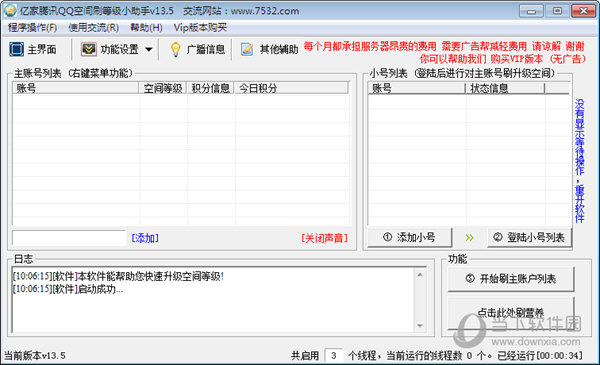600x365 pixels.
Task: Click the 积分信息 column header
Action: pyautogui.click(x=210, y=88)
